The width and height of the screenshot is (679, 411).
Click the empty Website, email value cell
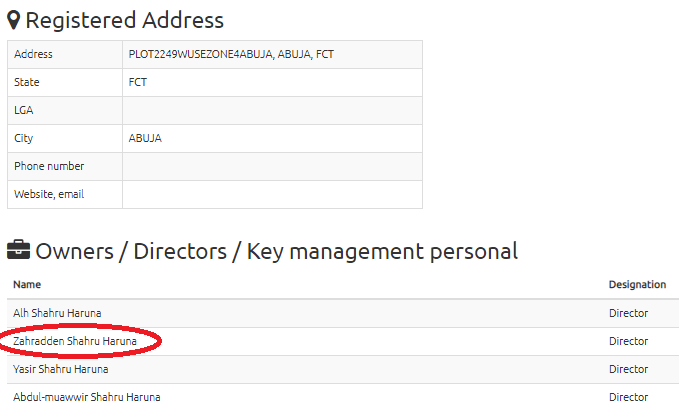tap(272, 194)
